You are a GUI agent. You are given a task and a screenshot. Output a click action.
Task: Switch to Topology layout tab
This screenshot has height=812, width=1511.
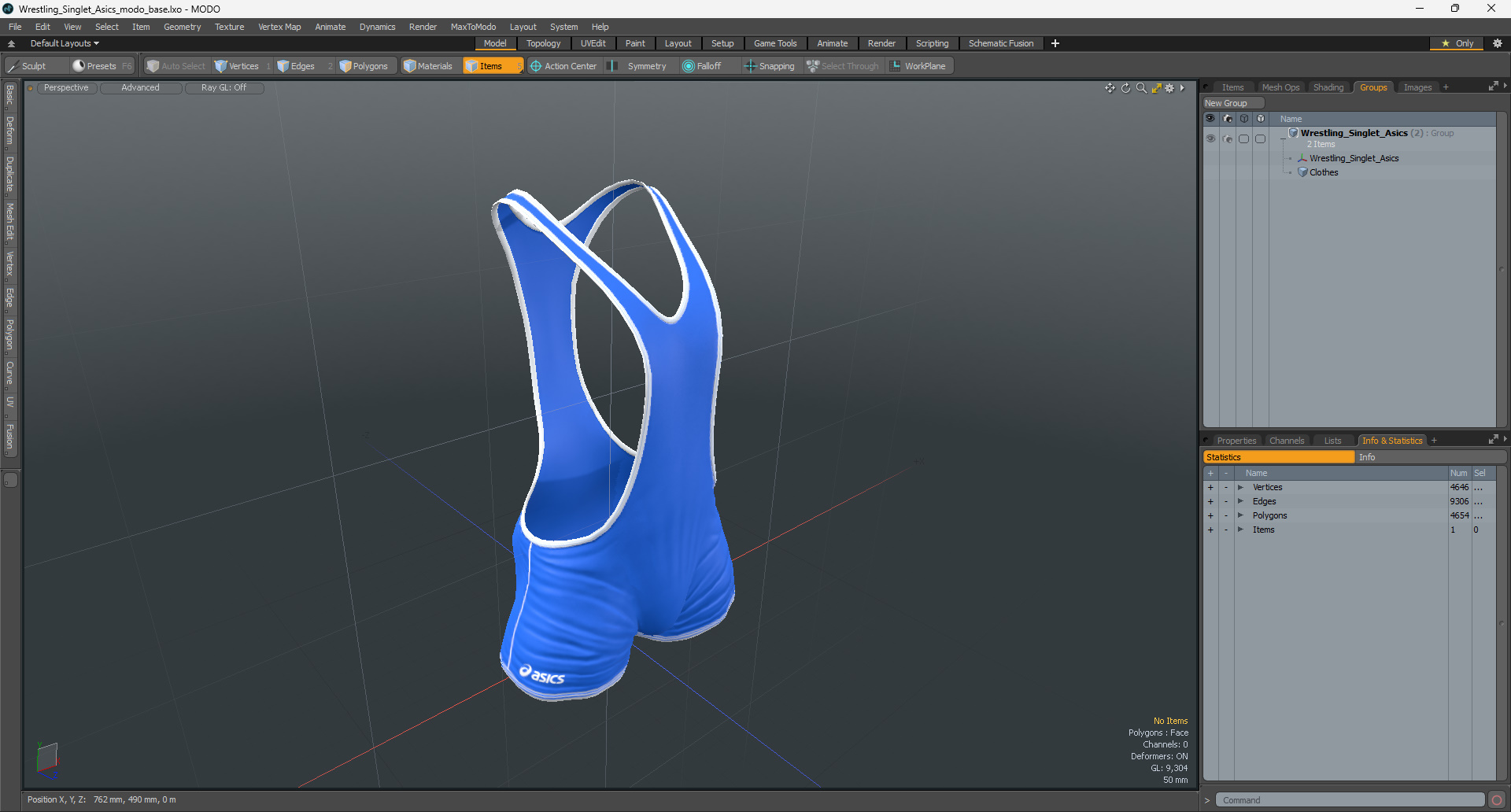tap(544, 43)
